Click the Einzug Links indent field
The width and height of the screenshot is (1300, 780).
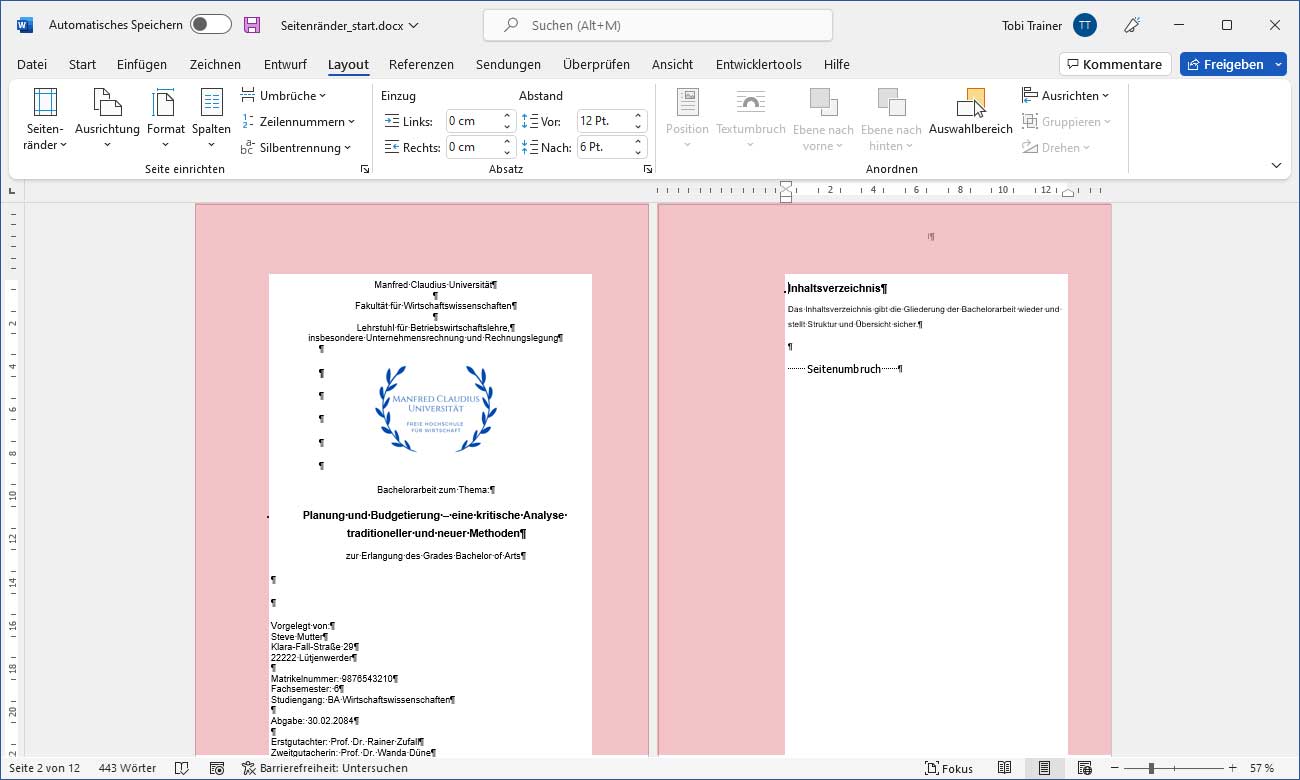(472, 121)
